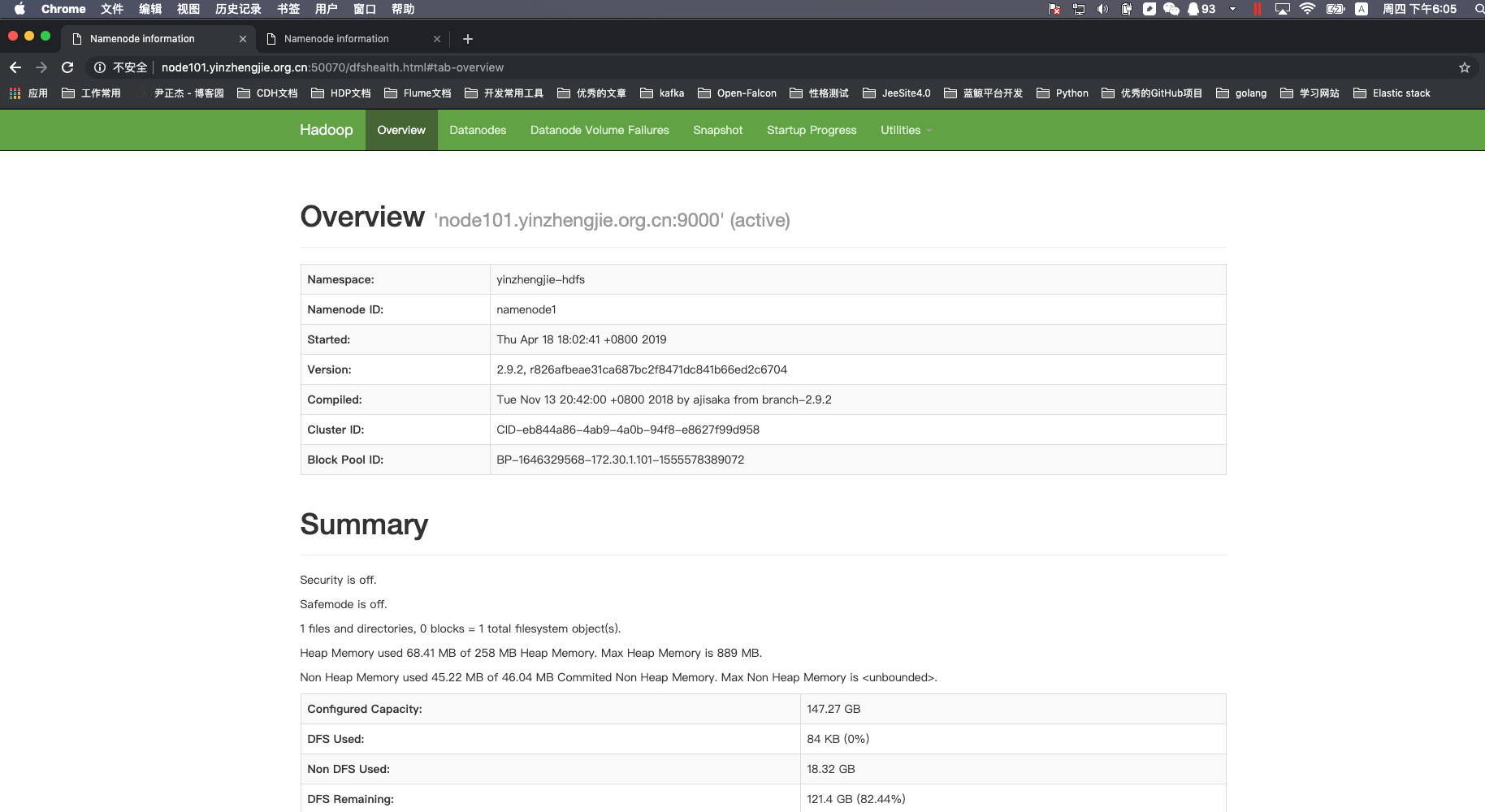Click the site info icon in address bar
The height and width of the screenshot is (812, 1485).
coord(100,67)
